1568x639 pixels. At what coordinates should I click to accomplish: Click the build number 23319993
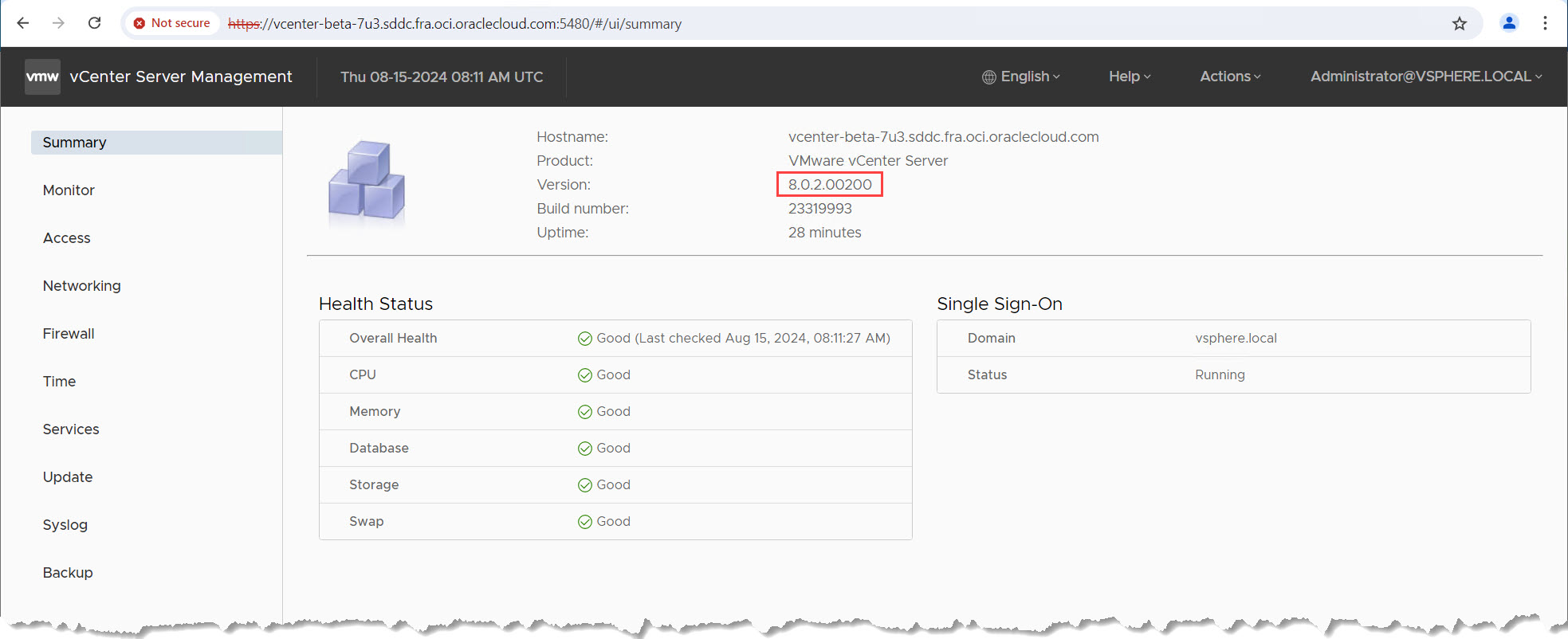coord(819,209)
